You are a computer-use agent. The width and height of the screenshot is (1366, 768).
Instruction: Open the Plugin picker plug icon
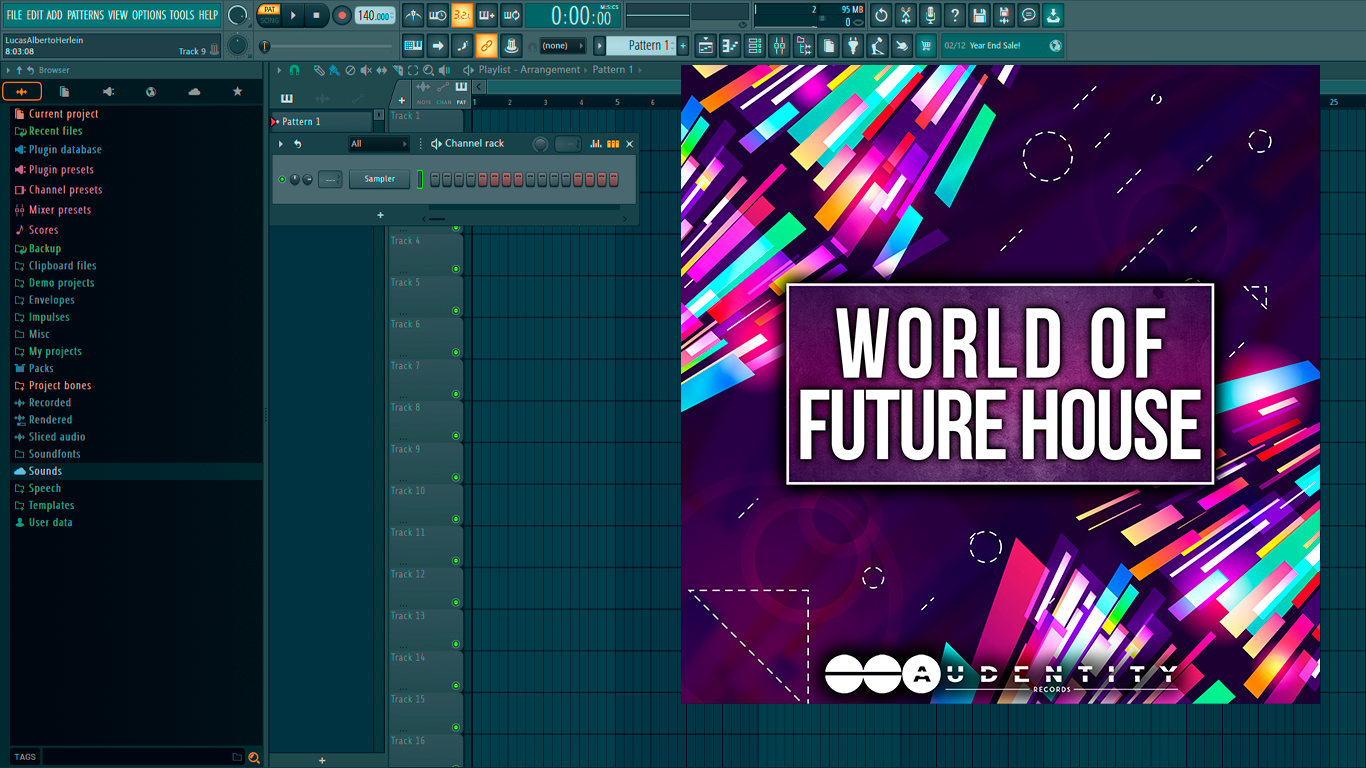(853, 45)
